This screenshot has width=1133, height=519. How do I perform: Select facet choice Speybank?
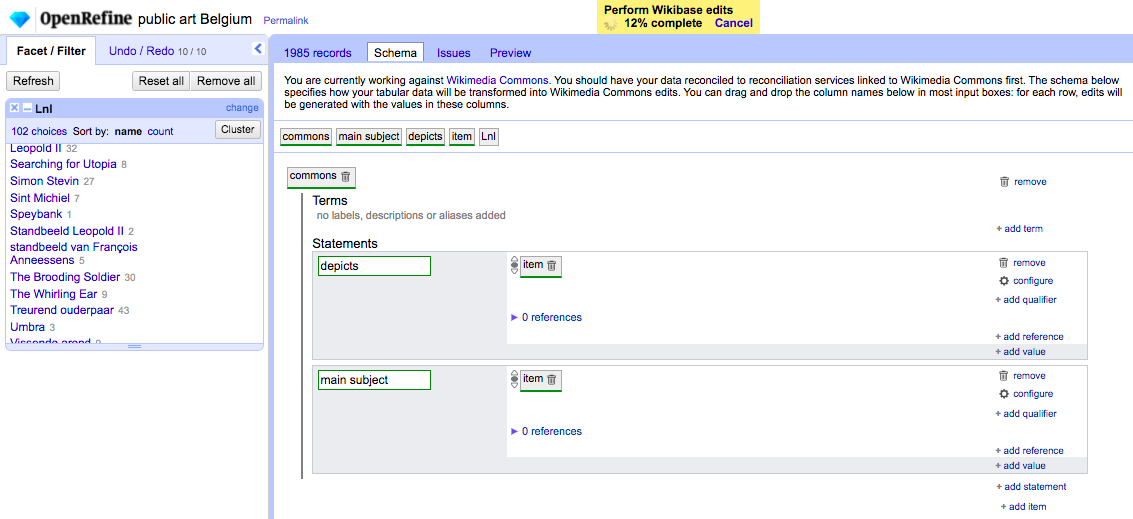click(x=36, y=214)
